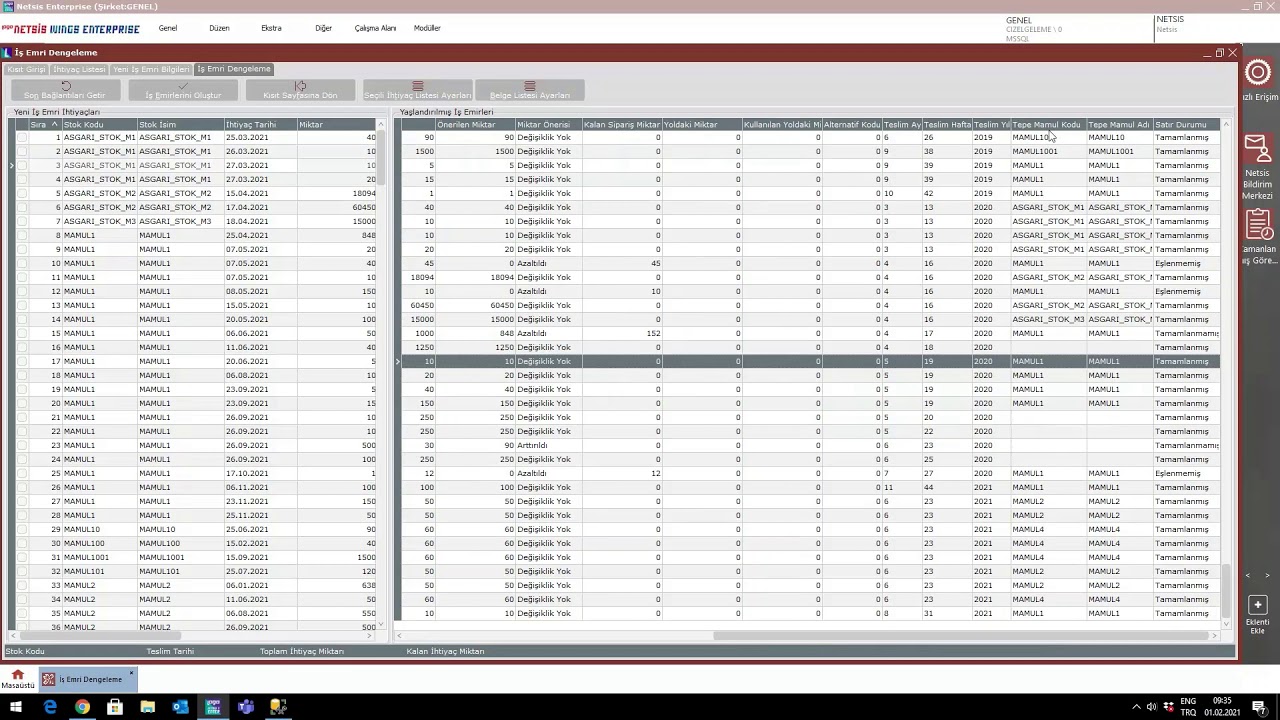Switch to the İhtiyaç Listesi tab
Screen dimensions: 1280x720
pos(79,69)
